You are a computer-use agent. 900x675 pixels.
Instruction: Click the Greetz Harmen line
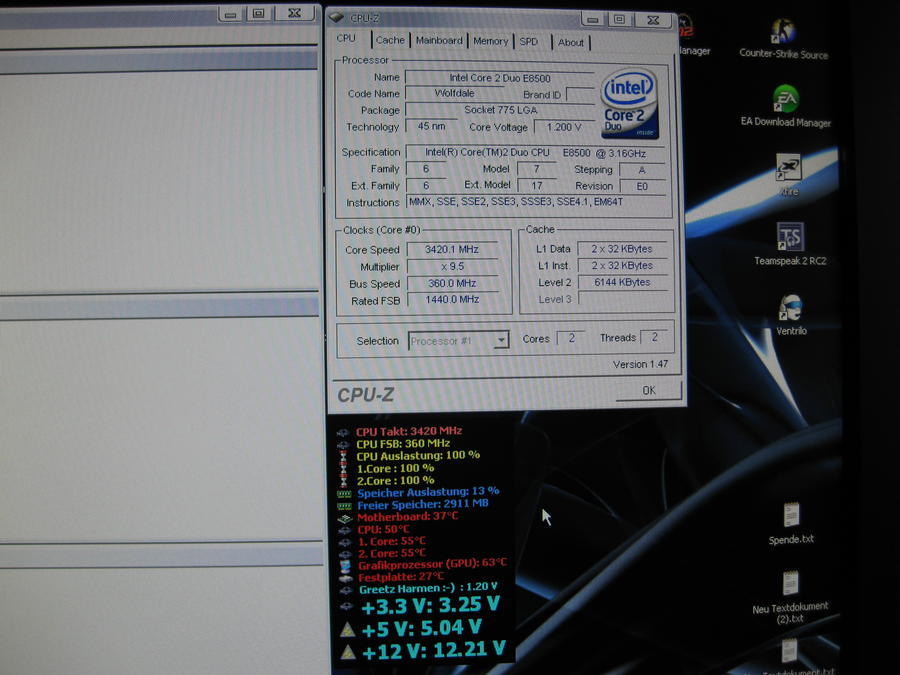(428, 588)
